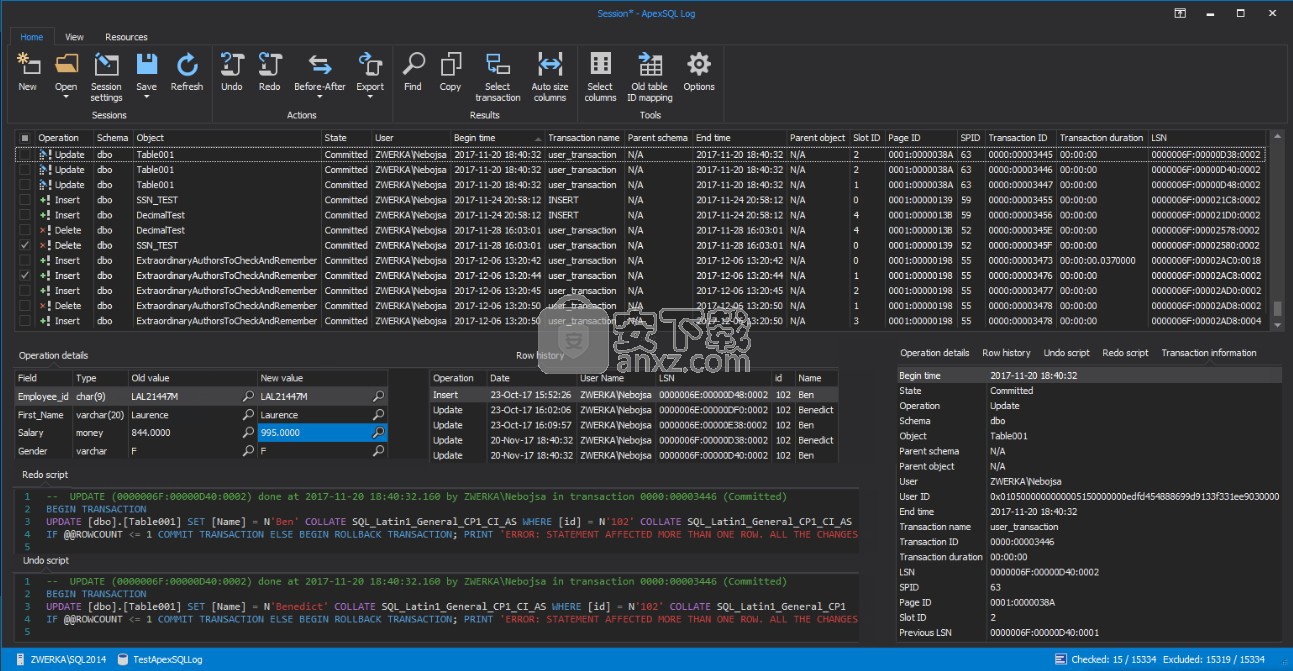Click magnifier beside Salary old value 844.0000
The height and width of the screenshot is (671, 1293).
coord(248,433)
